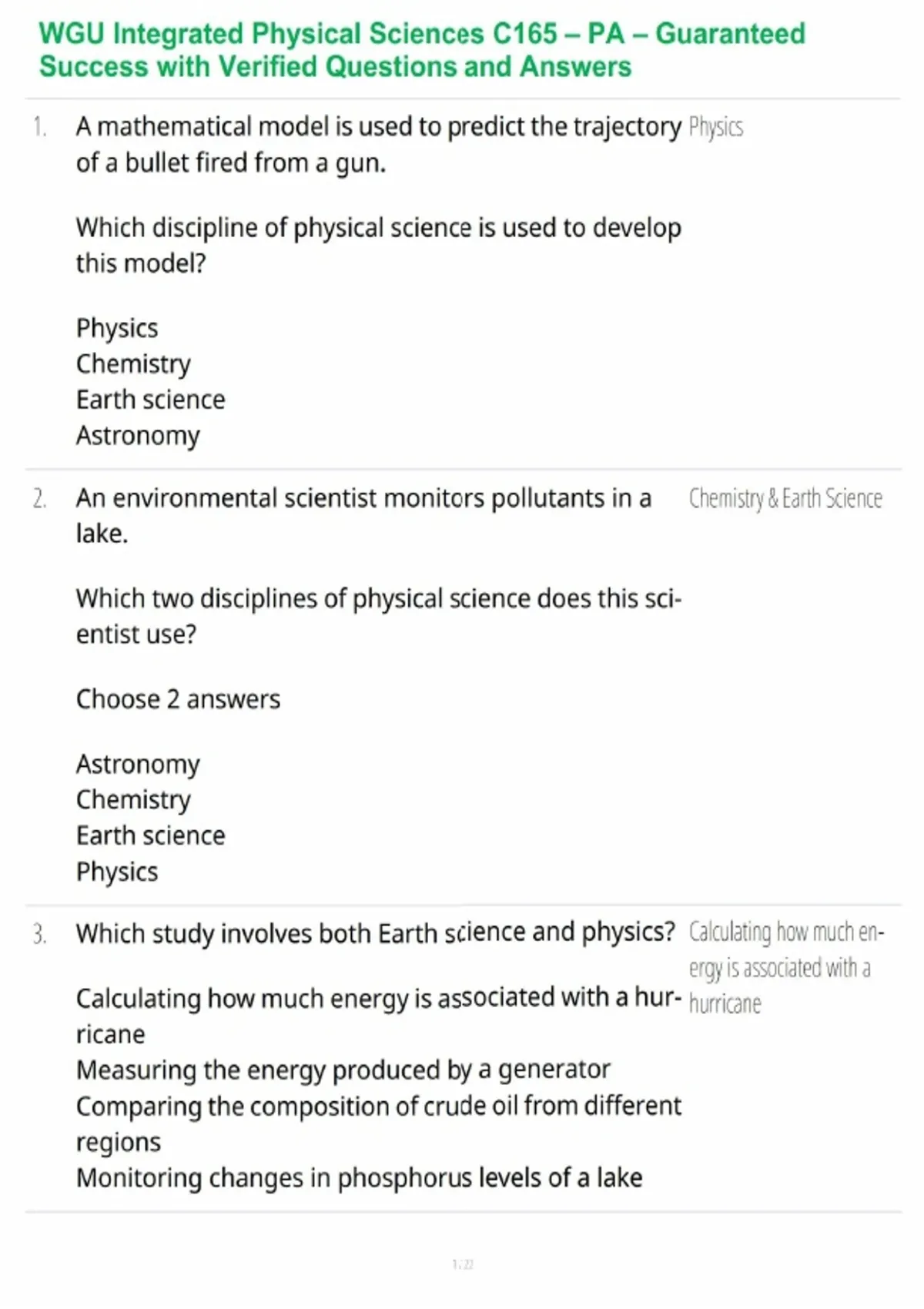Image resolution: width=924 pixels, height=1309 pixels.
Task: Select the Astronomy option under question 2
Action: [x=138, y=765]
